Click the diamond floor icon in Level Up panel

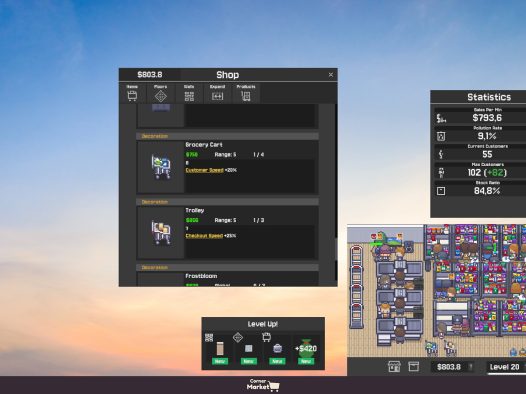[x=238, y=337]
